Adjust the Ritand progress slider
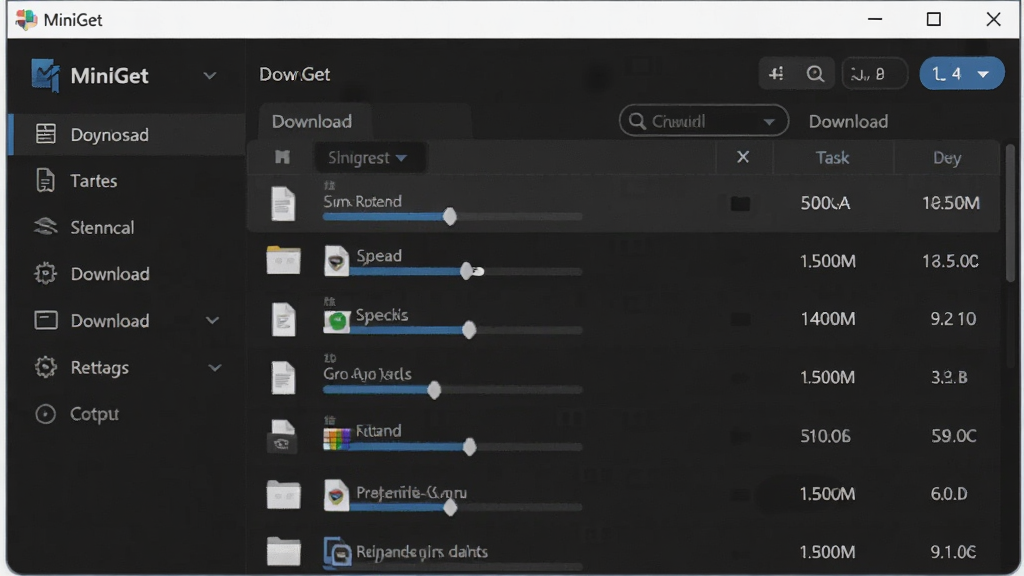 469,447
